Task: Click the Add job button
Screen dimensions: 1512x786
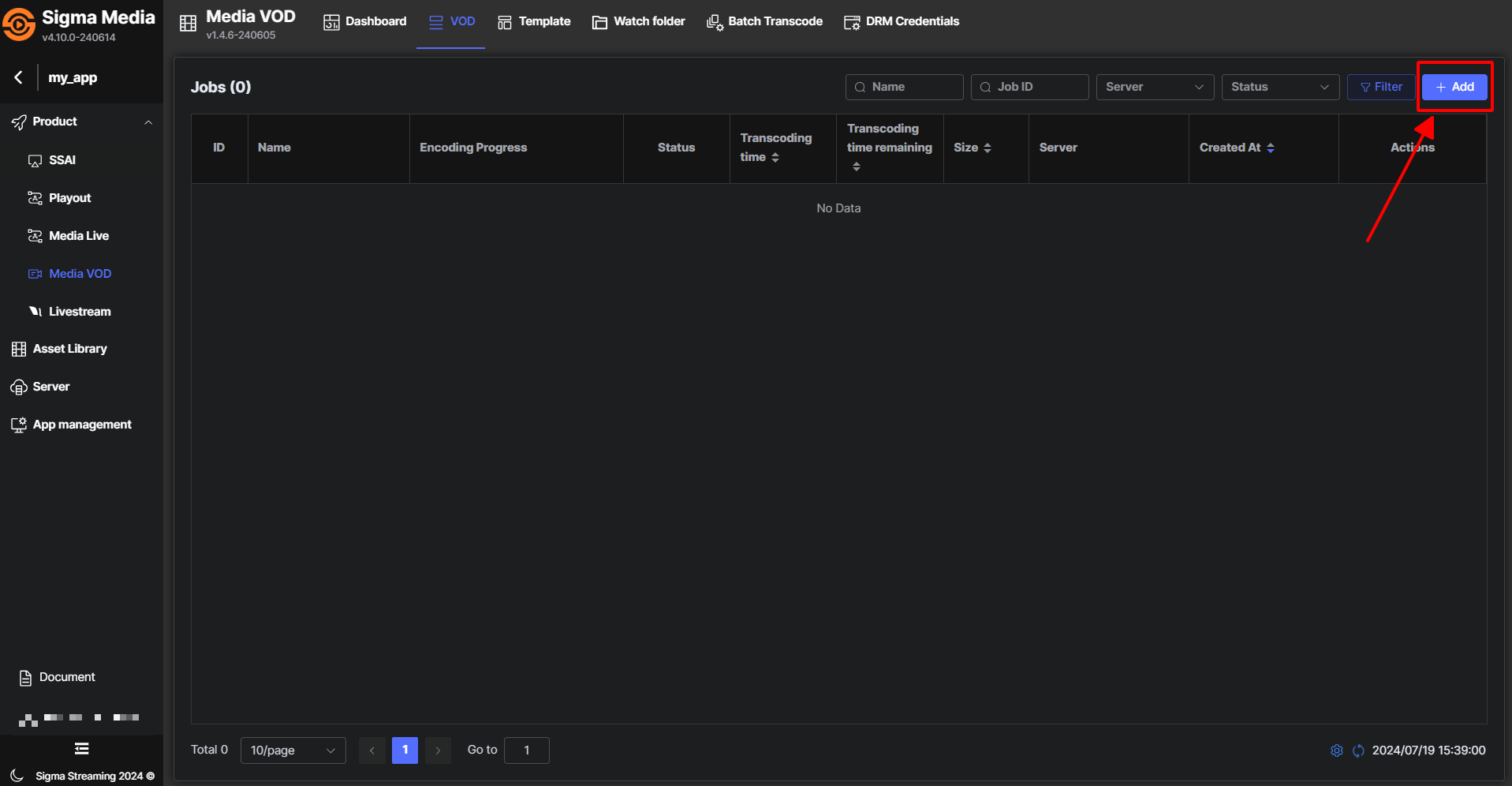Action: 1454,87
